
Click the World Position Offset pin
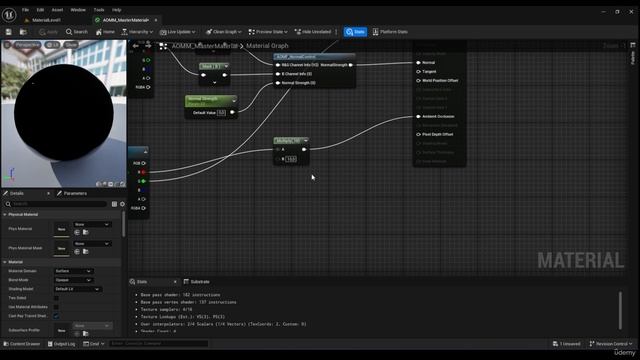pos(418,80)
